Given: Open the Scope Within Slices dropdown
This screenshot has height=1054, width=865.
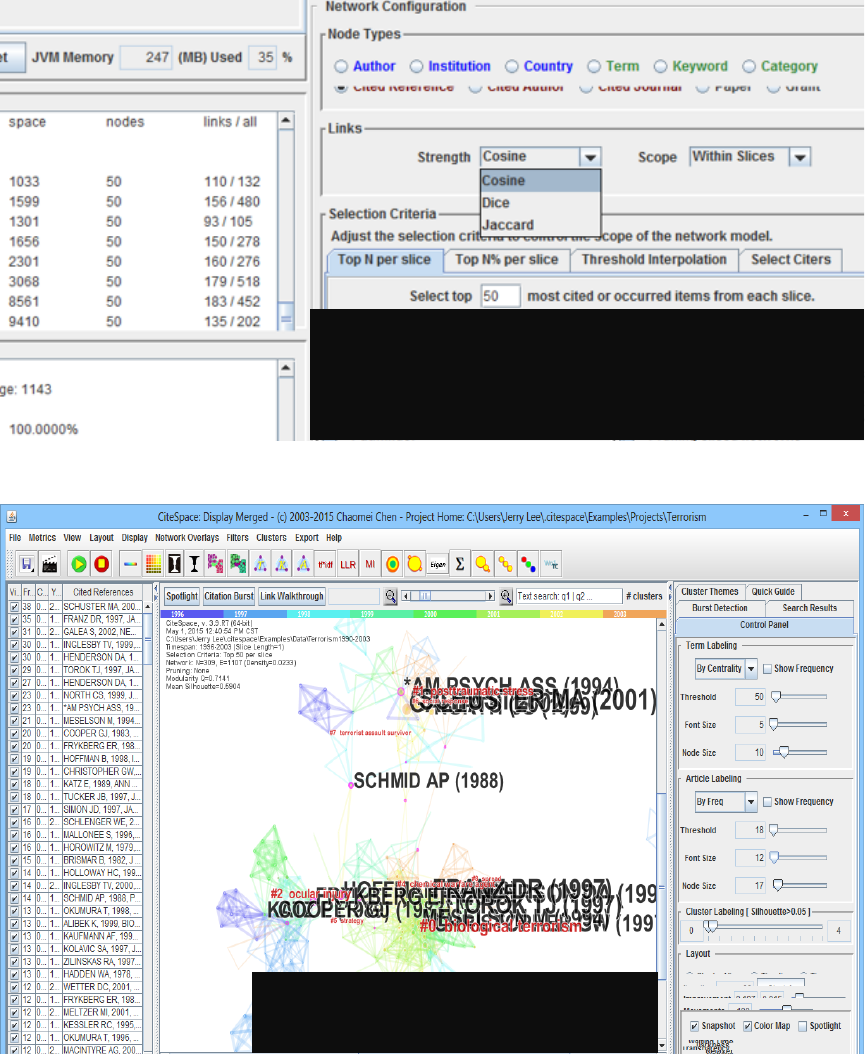Looking at the screenshot, I should [x=800, y=157].
